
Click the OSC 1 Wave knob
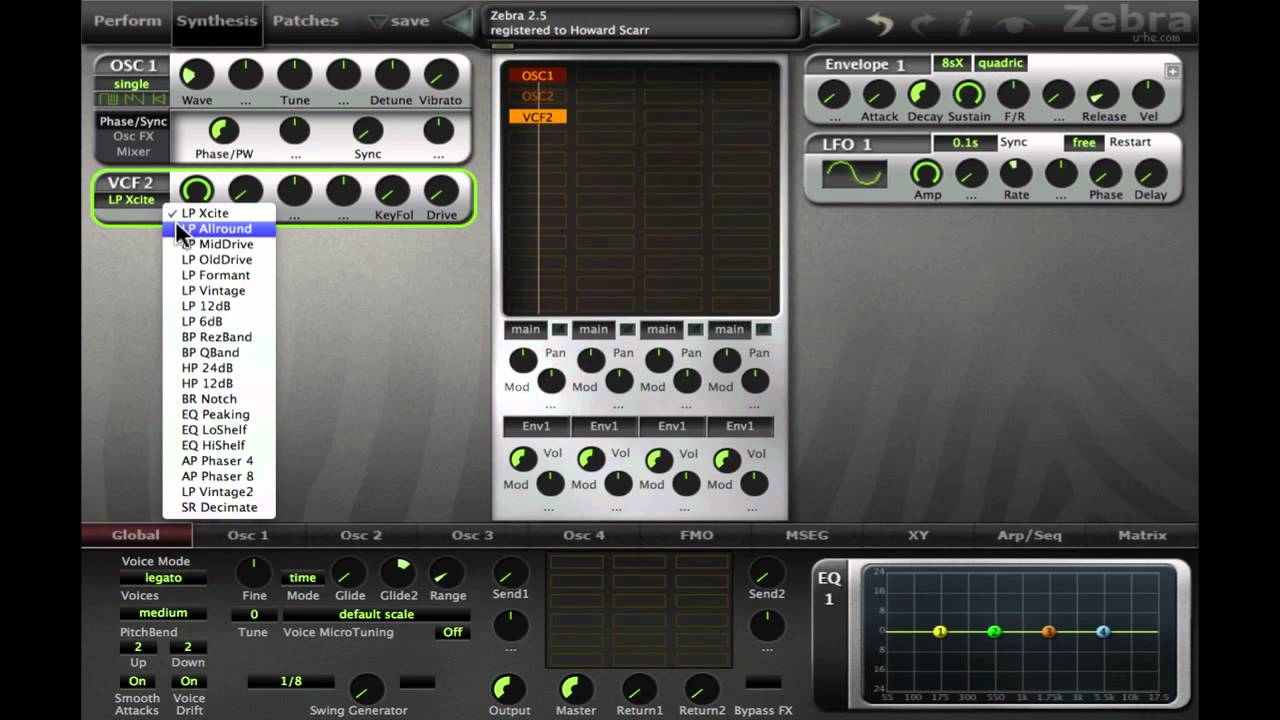point(196,74)
